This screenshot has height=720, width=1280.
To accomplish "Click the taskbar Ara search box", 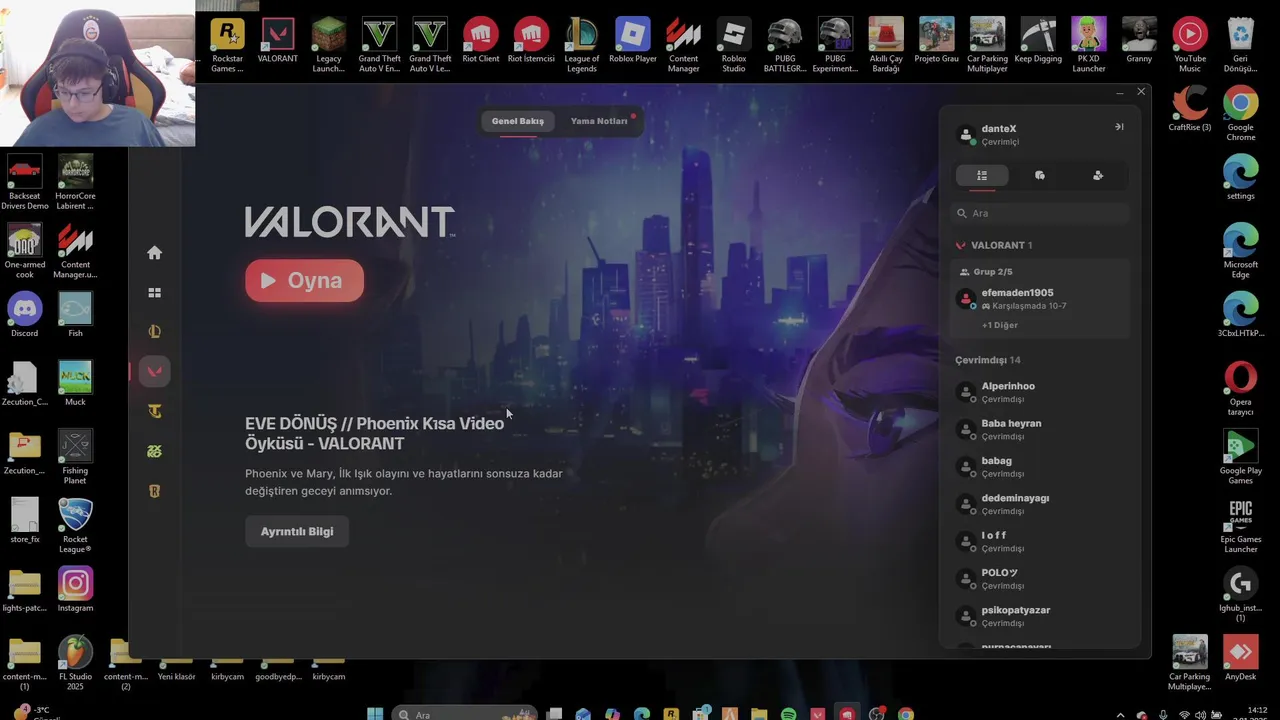I will coord(465,714).
